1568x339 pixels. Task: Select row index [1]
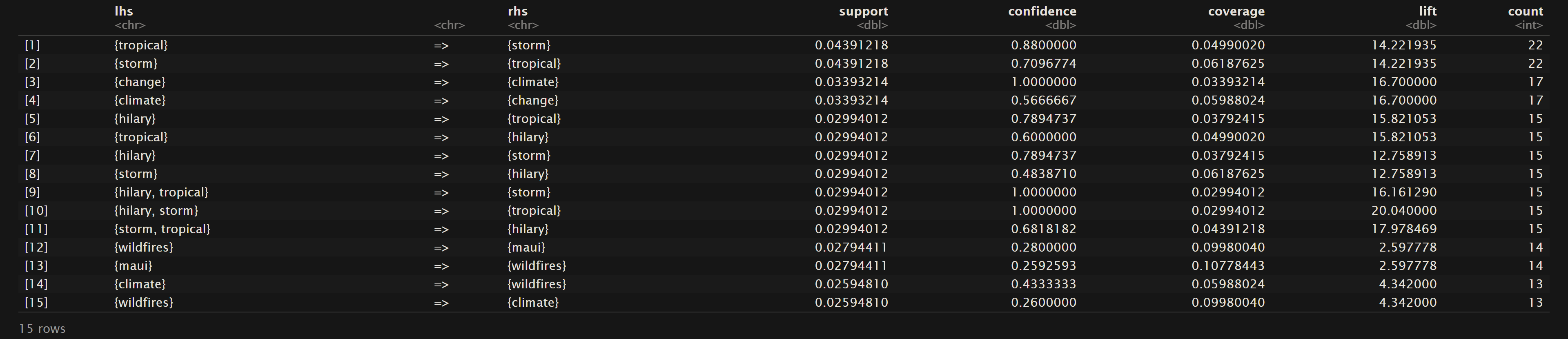[32, 45]
